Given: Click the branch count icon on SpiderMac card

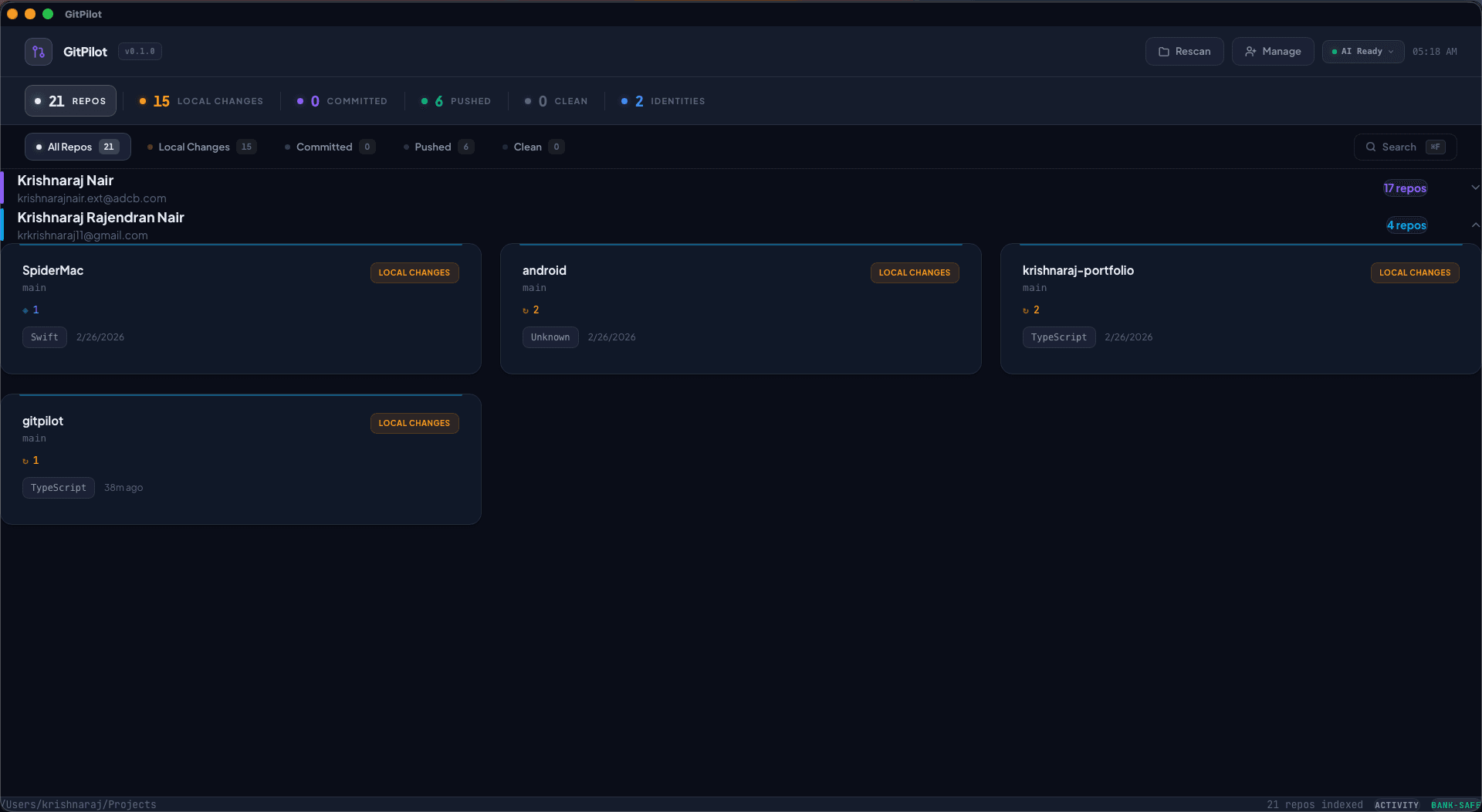Looking at the screenshot, I should [25, 310].
